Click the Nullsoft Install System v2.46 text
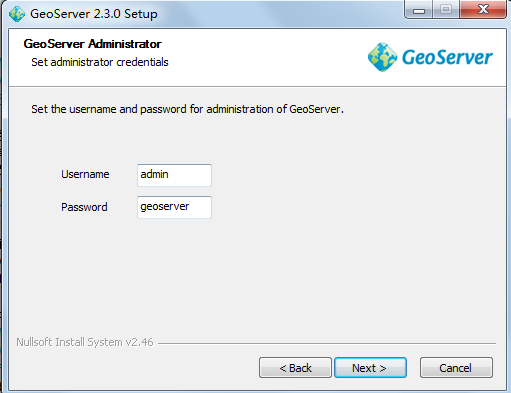Screen dimensions: 511x393 (x=85, y=342)
